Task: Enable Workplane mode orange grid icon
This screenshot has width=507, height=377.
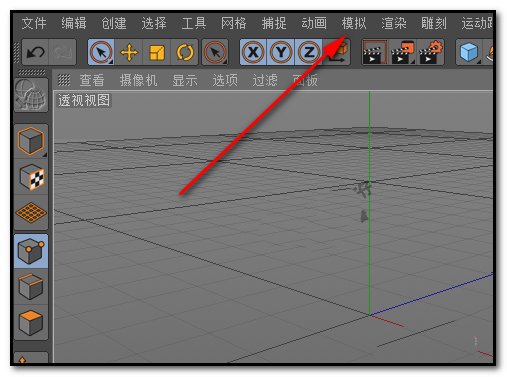Action: click(31, 212)
